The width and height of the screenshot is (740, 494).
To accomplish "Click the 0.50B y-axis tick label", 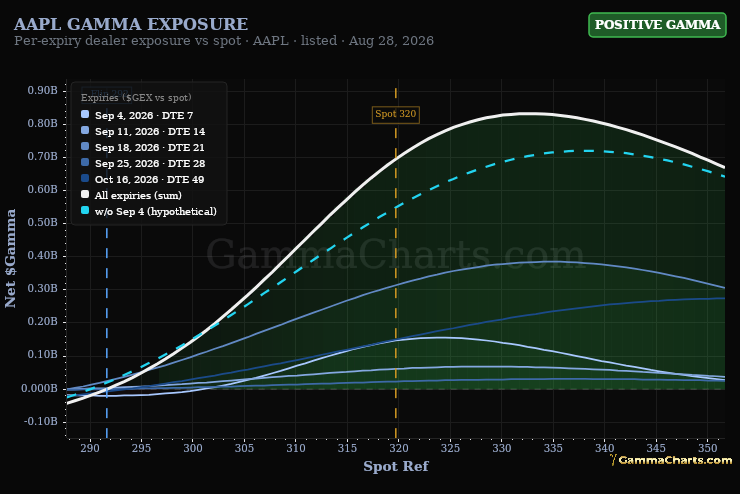I will [42, 223].
